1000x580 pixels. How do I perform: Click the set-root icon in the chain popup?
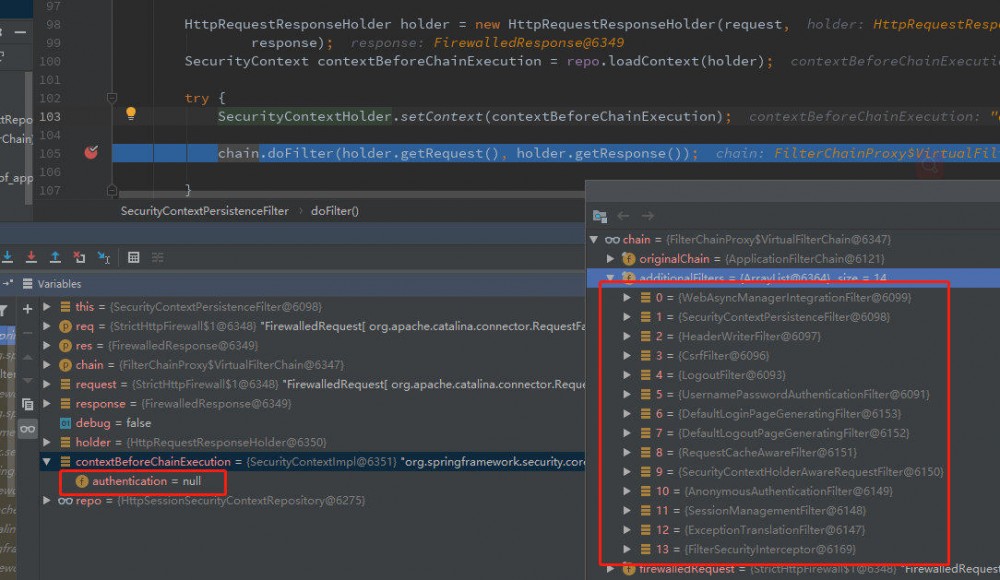coord(599,216)
